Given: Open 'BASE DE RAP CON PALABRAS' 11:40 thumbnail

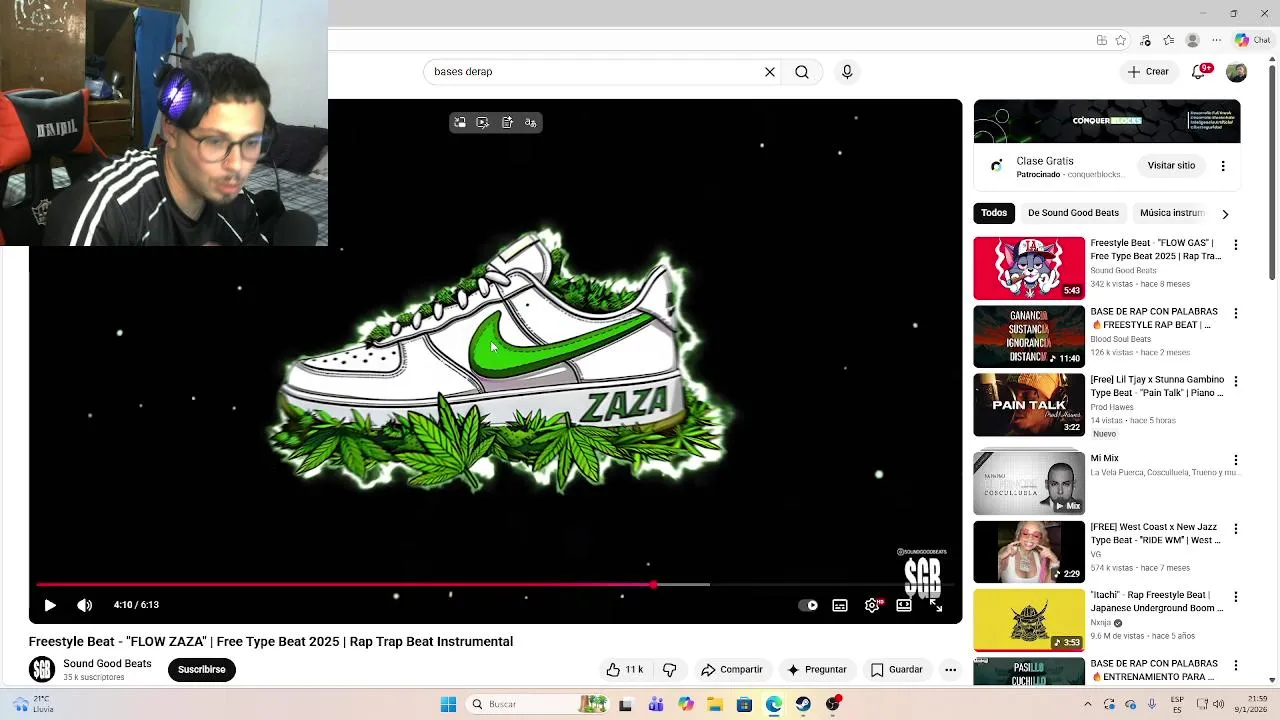Looking at the screenshot, I should (1029, 337).
